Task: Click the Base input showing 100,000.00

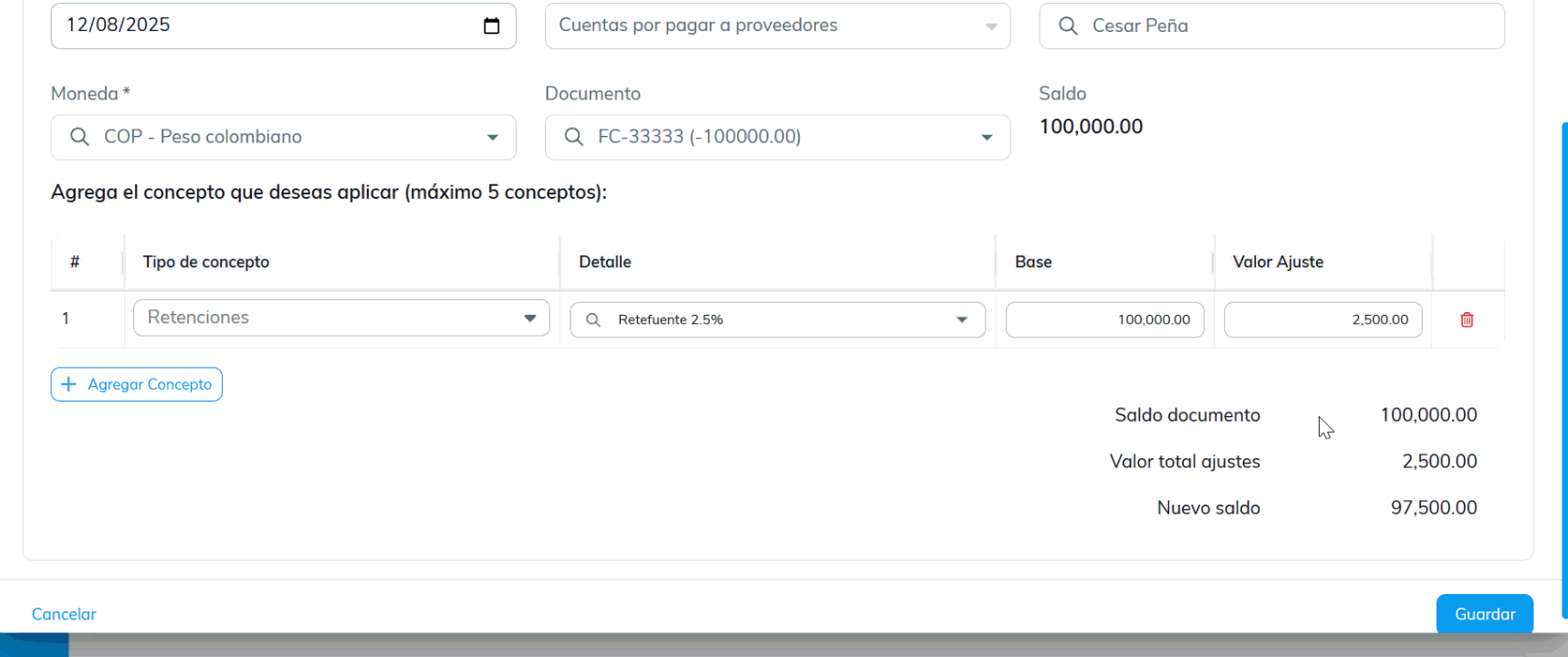Action: [1103, 320]
